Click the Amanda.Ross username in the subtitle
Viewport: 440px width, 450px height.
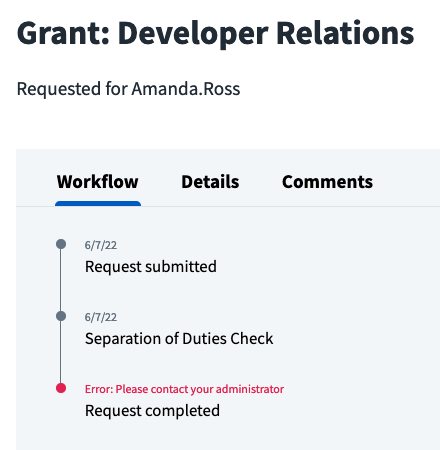pos(186,89)
